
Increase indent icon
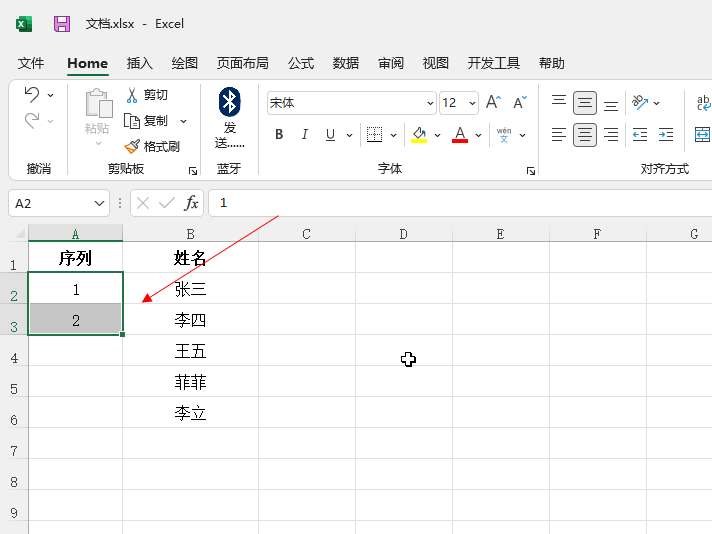point(666,134)
